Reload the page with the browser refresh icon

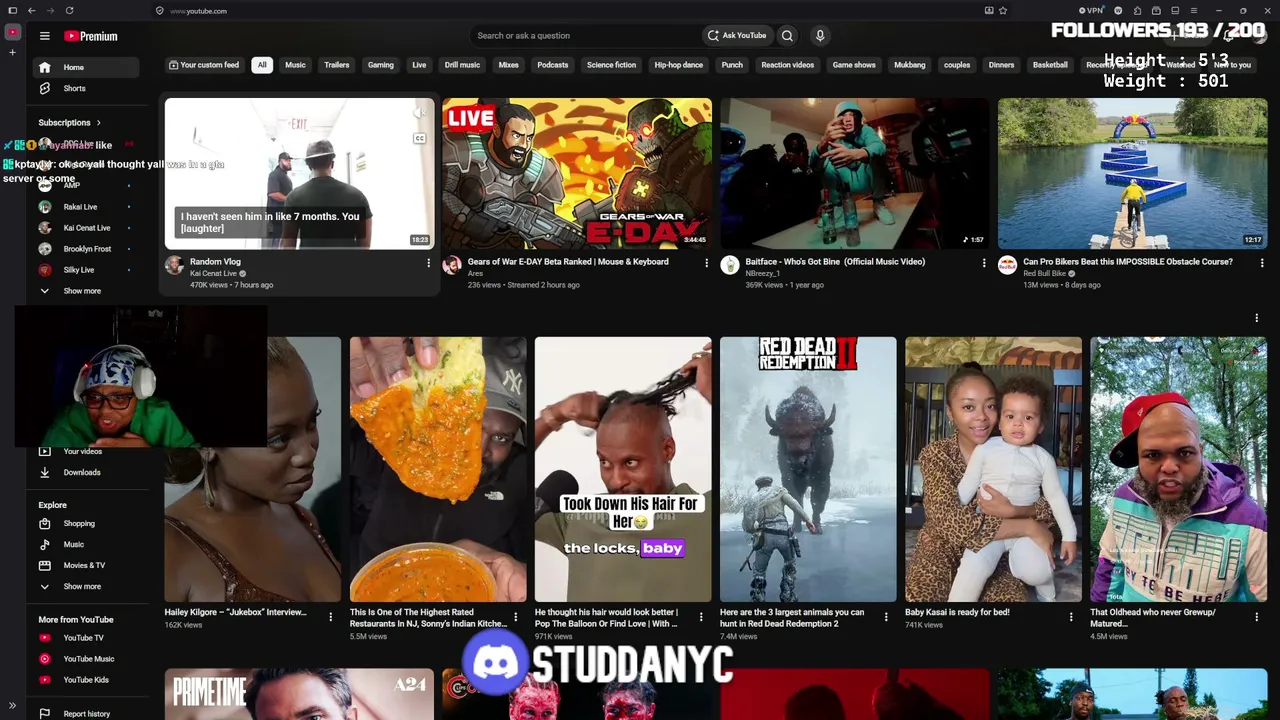(69, 11)
